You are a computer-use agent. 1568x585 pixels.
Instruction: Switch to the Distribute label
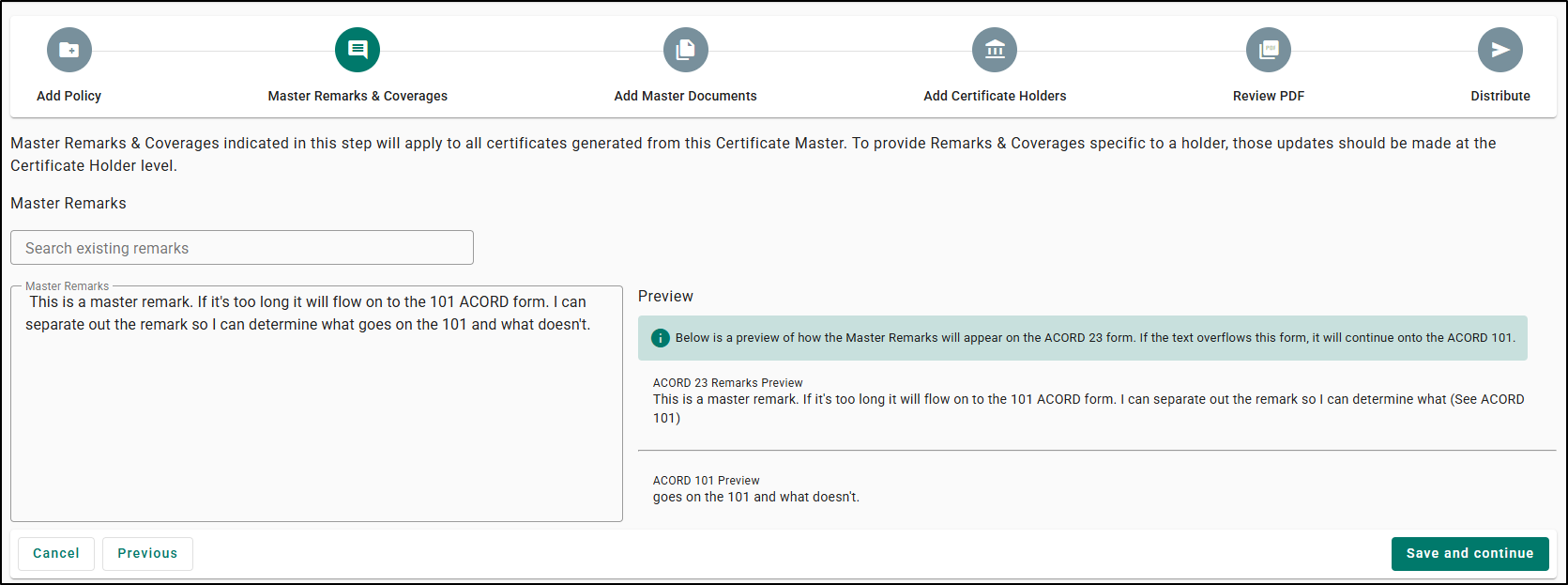1500,96
